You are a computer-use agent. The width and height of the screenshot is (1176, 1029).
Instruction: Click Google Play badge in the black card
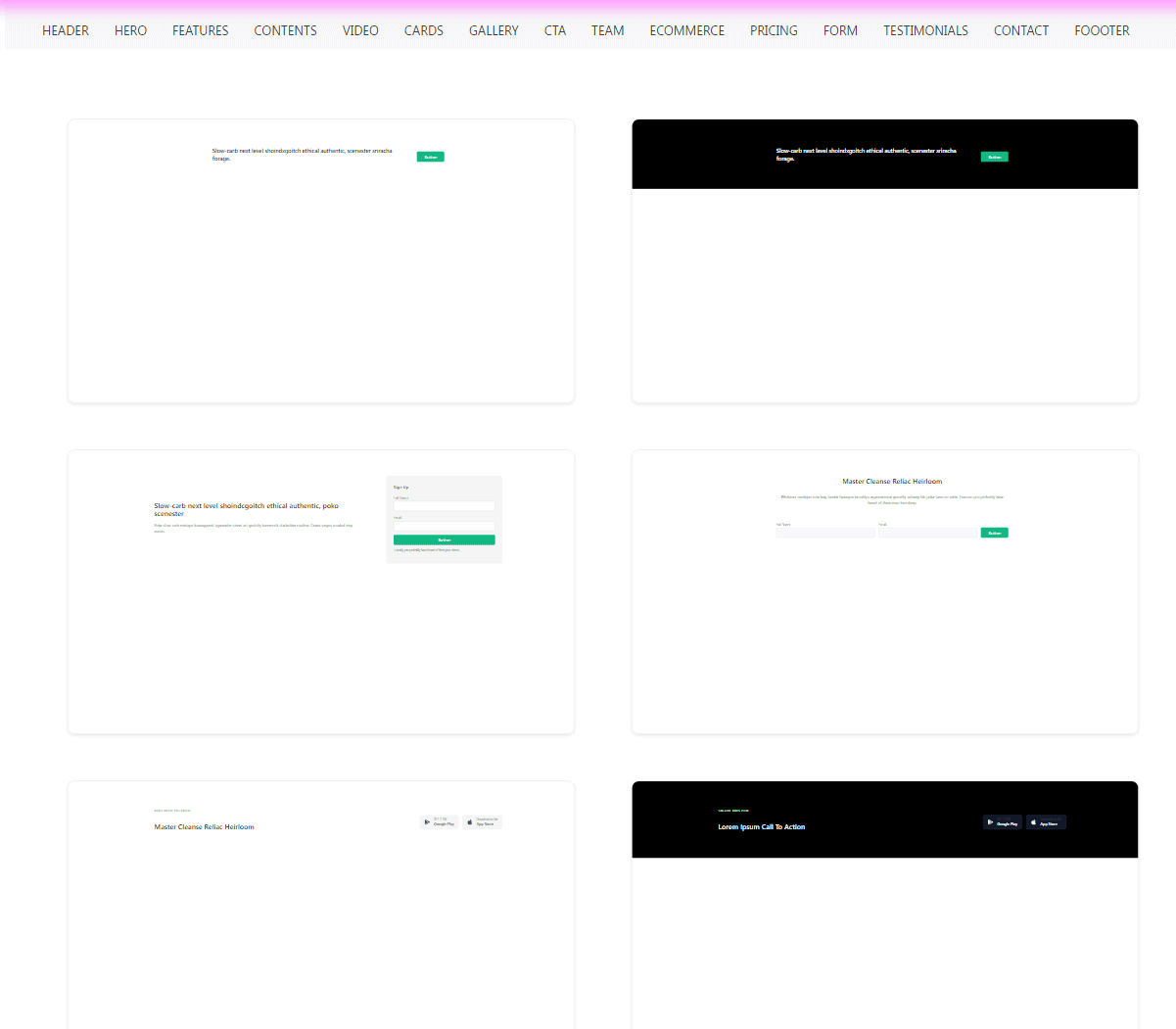[1003, 822]
